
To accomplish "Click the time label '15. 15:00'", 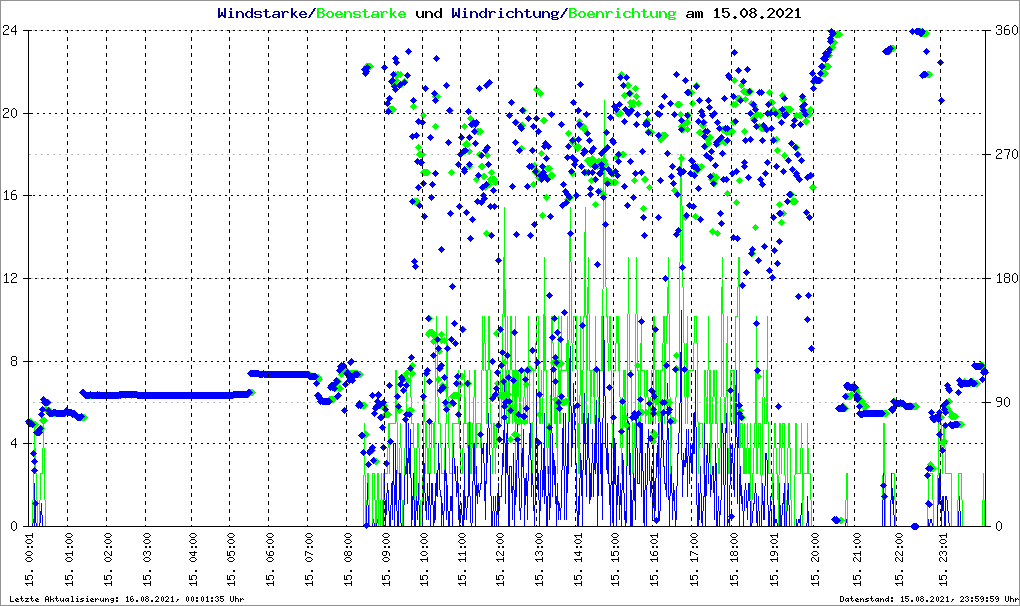I will click(x=615, y=559).
